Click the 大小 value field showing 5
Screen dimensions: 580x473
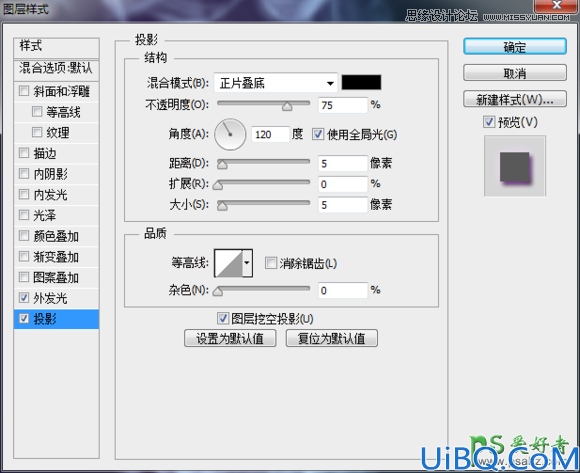[x=343, y=205]
